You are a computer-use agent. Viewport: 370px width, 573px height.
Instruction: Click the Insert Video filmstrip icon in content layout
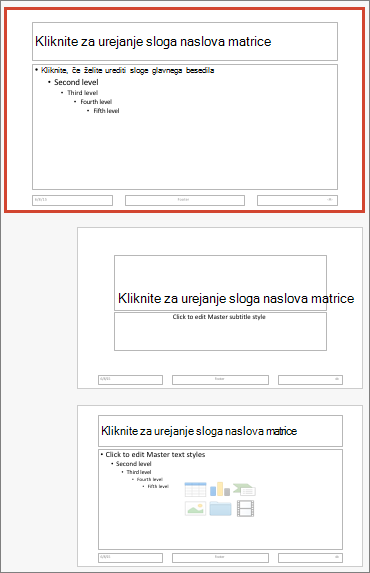245,508
